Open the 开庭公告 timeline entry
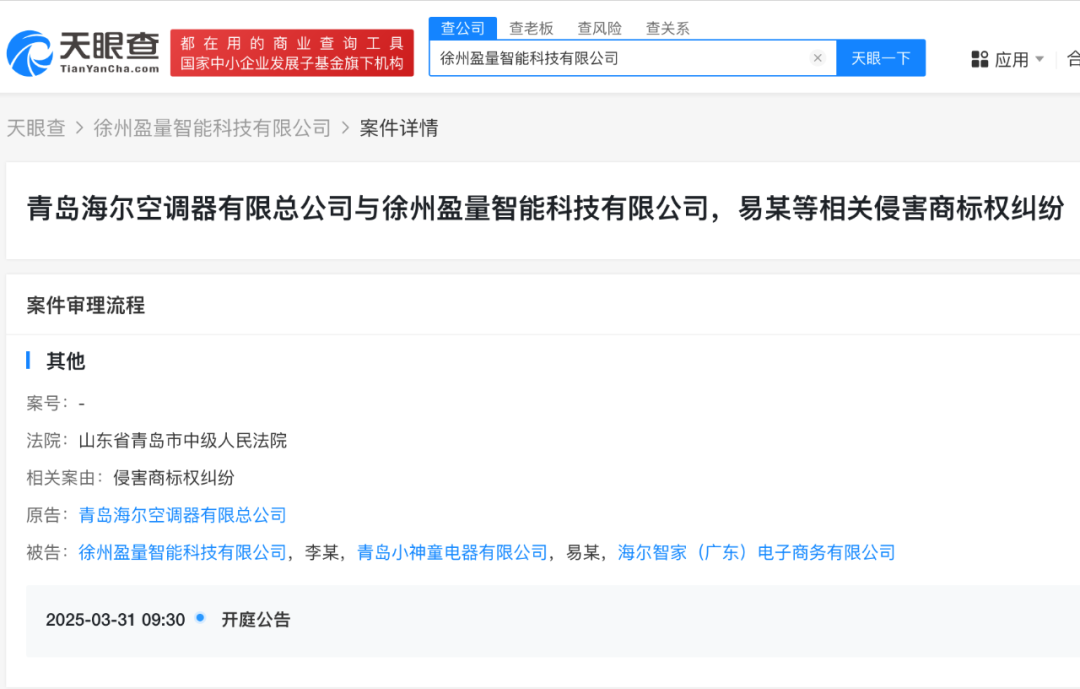The width and height of the screenshot is (1080, 689). coord(256,619)
